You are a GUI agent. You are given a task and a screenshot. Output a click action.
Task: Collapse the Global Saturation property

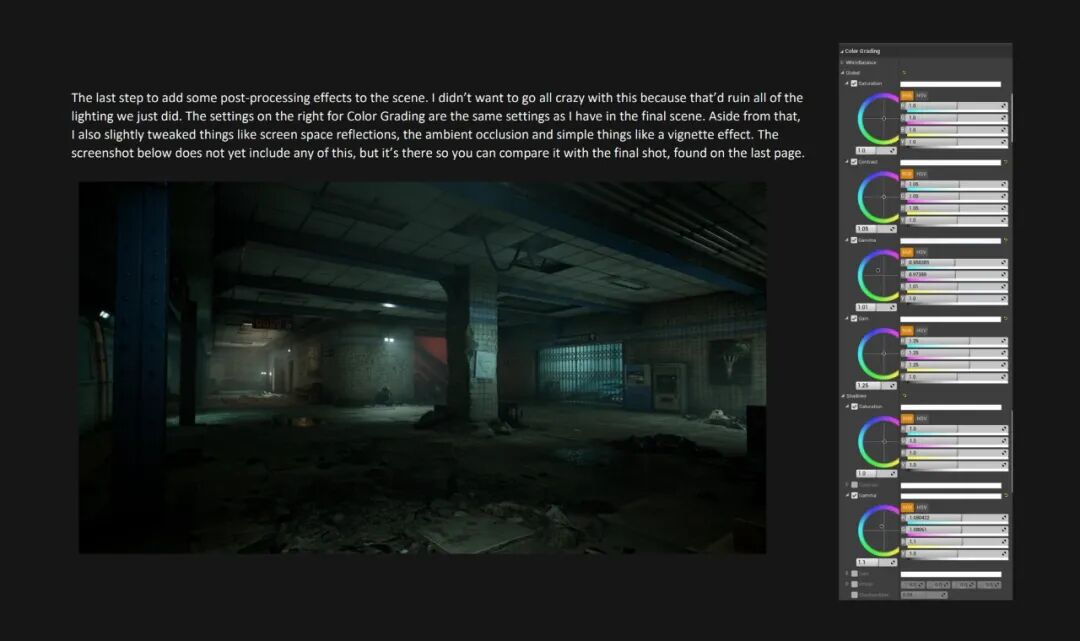(x=847, y=83)
